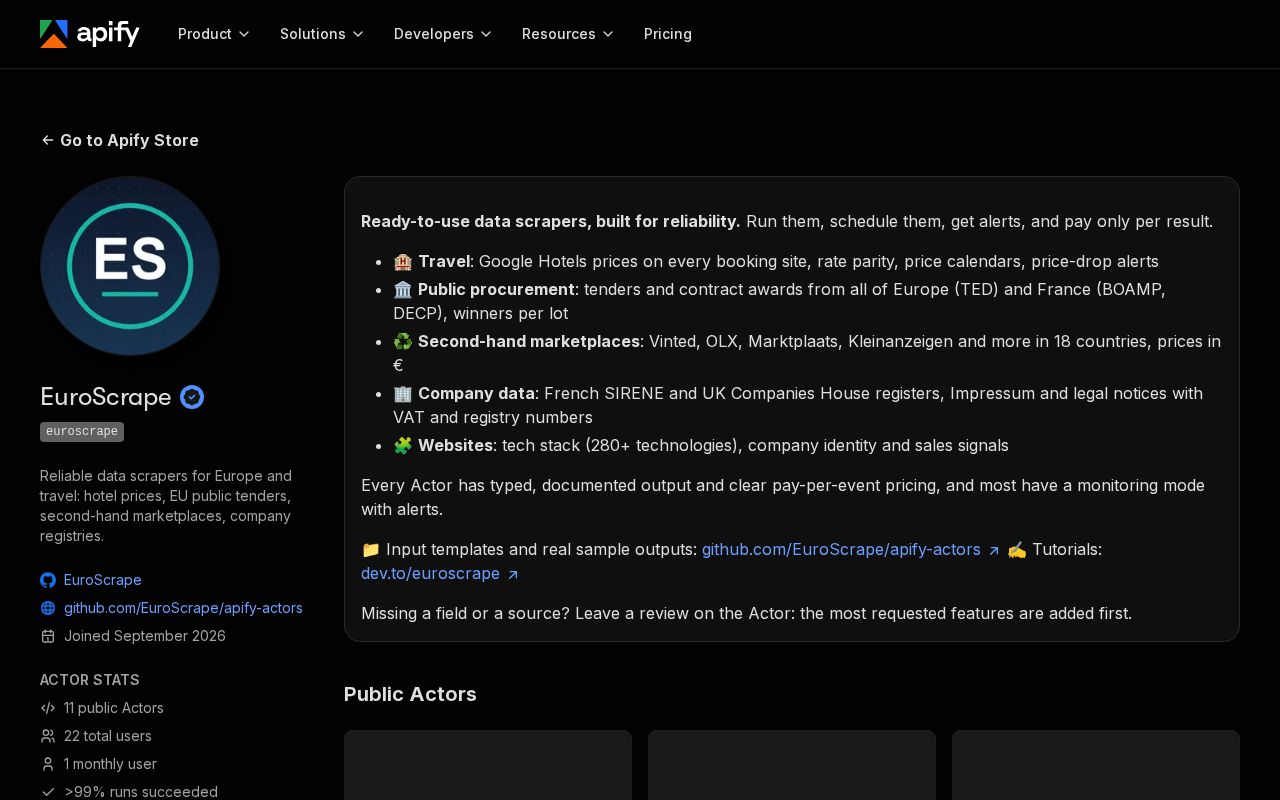Image resolution: width=1280 pixels, height=800 pixels.
Task: Click the euroscrape username tag
Action: coord(82,432)
